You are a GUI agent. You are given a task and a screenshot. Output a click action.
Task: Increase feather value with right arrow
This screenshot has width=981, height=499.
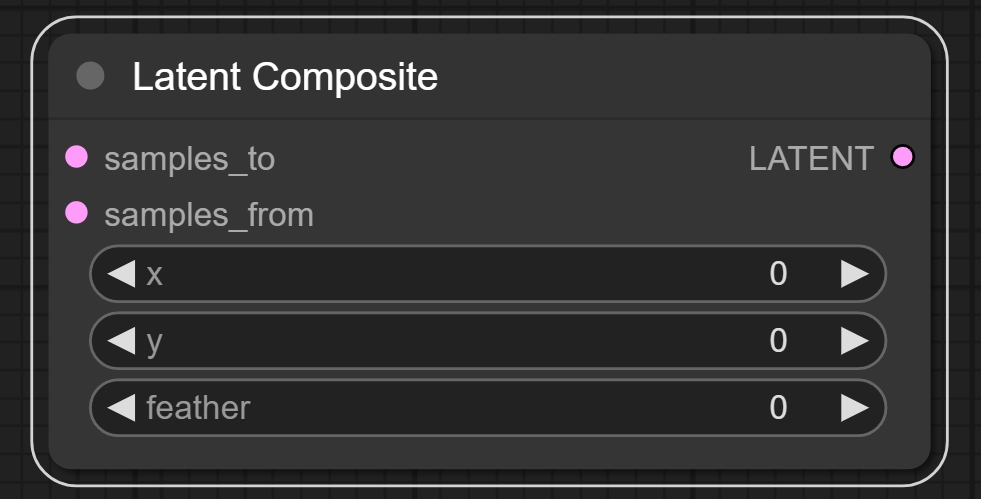tap(854, 408)
